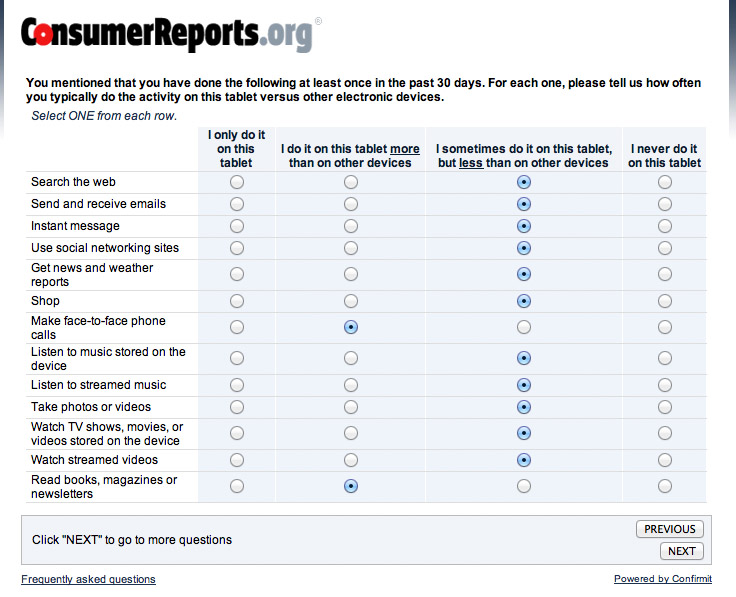Open the Frequently asked questions link

[88, 579]
